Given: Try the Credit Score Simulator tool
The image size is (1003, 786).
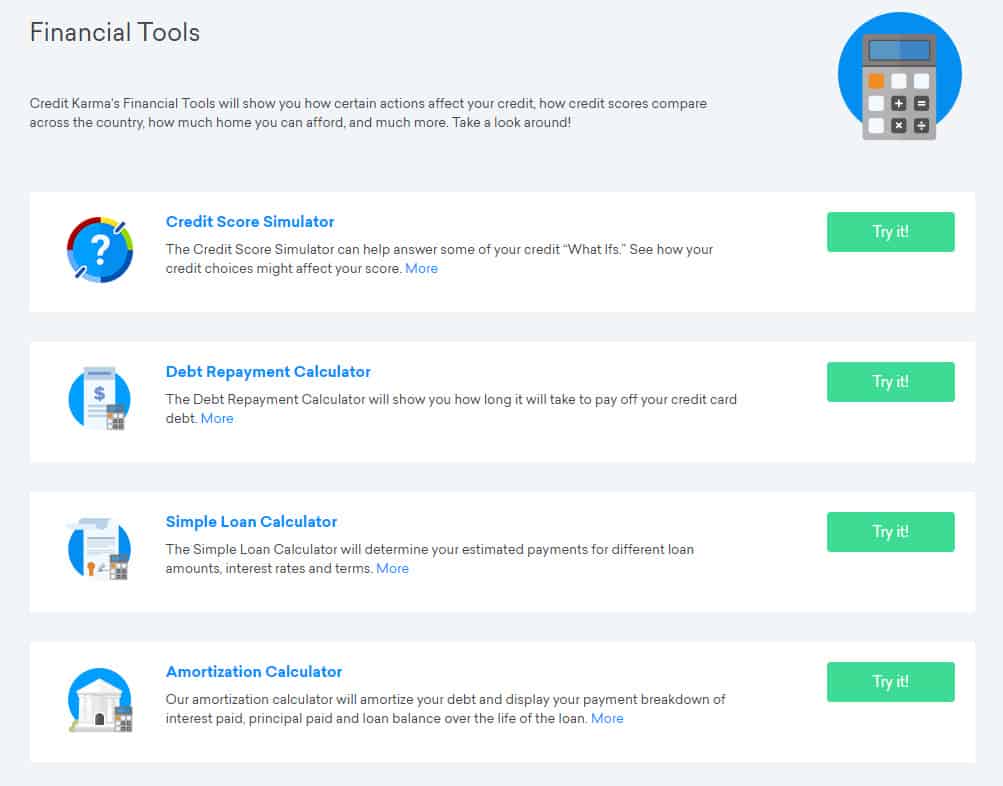Looking at the screenshot, I should coord(890,232).
